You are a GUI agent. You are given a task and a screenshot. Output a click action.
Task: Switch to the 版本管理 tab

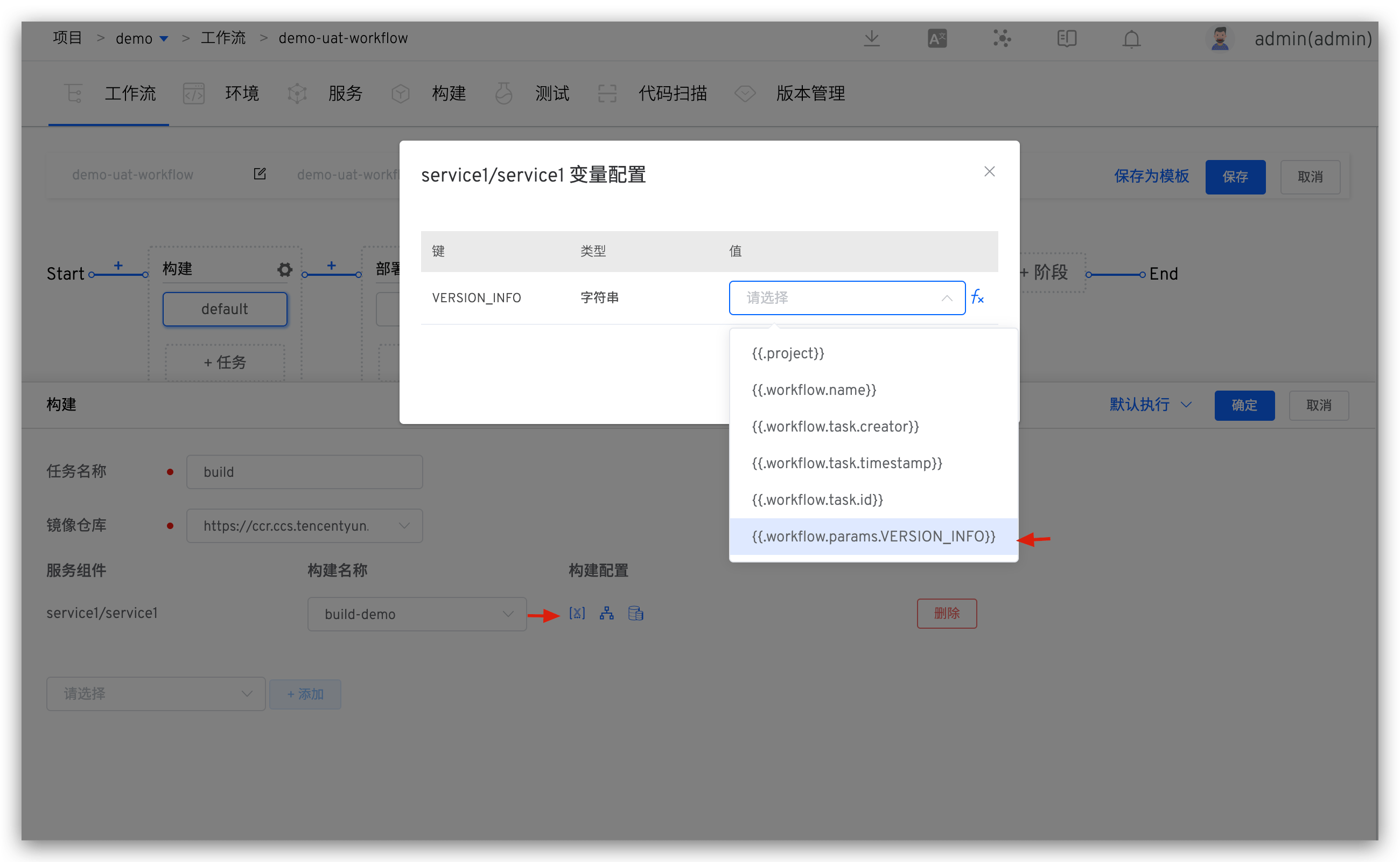810,94
